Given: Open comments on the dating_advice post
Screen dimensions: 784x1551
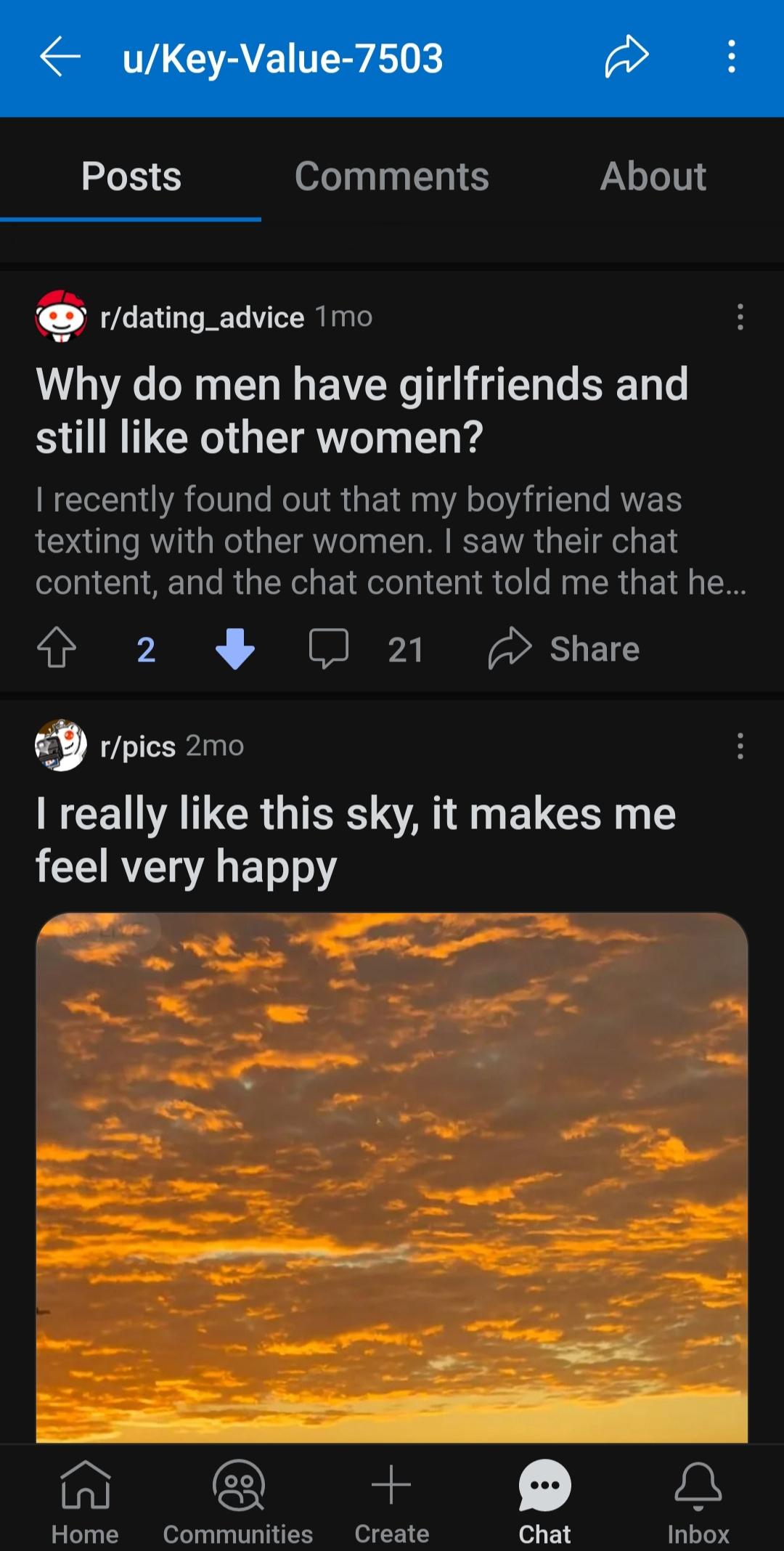Looking at the screenshot, I should 329,648.
